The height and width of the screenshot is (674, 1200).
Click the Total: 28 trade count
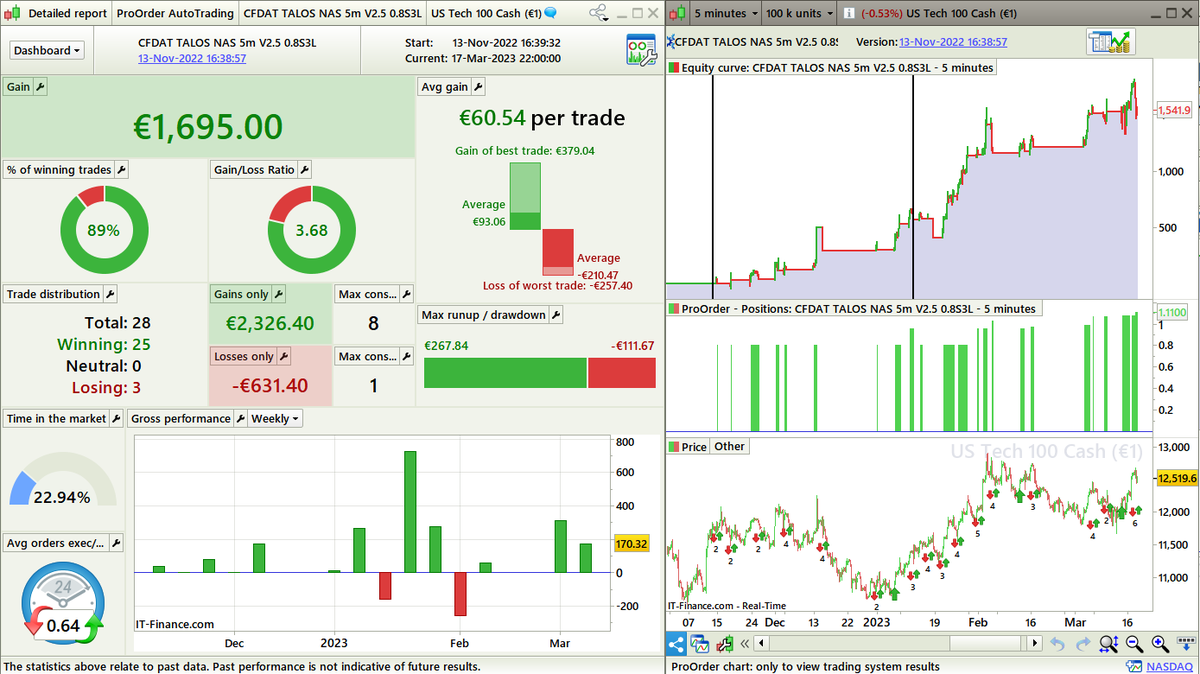click(116, 323)
